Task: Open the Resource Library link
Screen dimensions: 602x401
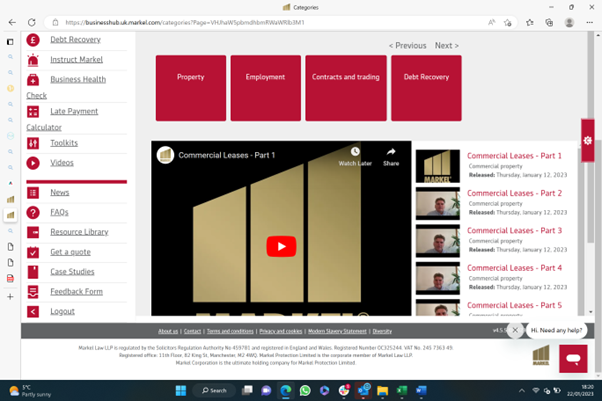Action: click(x=79, y=232)
